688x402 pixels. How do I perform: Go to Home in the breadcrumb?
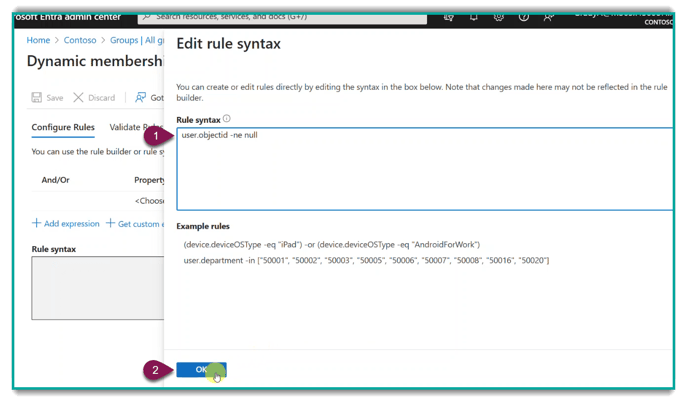38,41
